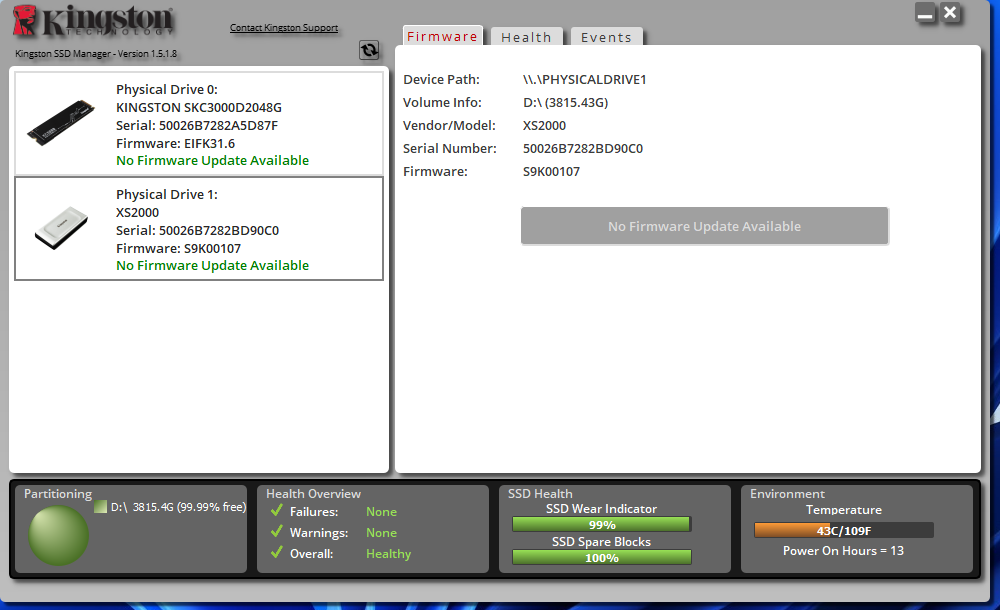Click the Overall Healthy value
The image size is (1000, 610).
pyautogui.click(x=388, y=554)
